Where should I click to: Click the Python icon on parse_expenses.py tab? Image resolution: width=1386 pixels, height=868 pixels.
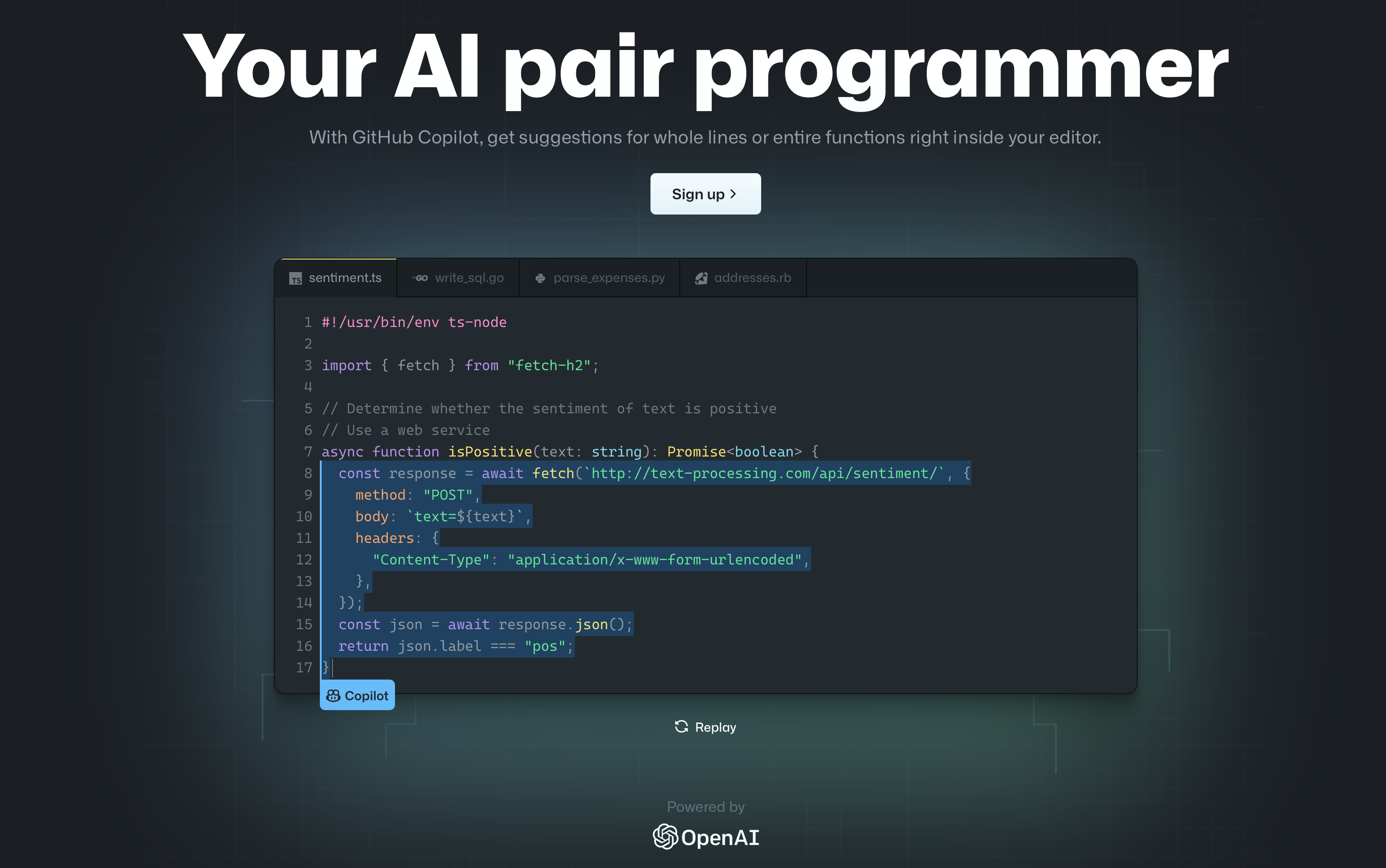click(540, 278)
